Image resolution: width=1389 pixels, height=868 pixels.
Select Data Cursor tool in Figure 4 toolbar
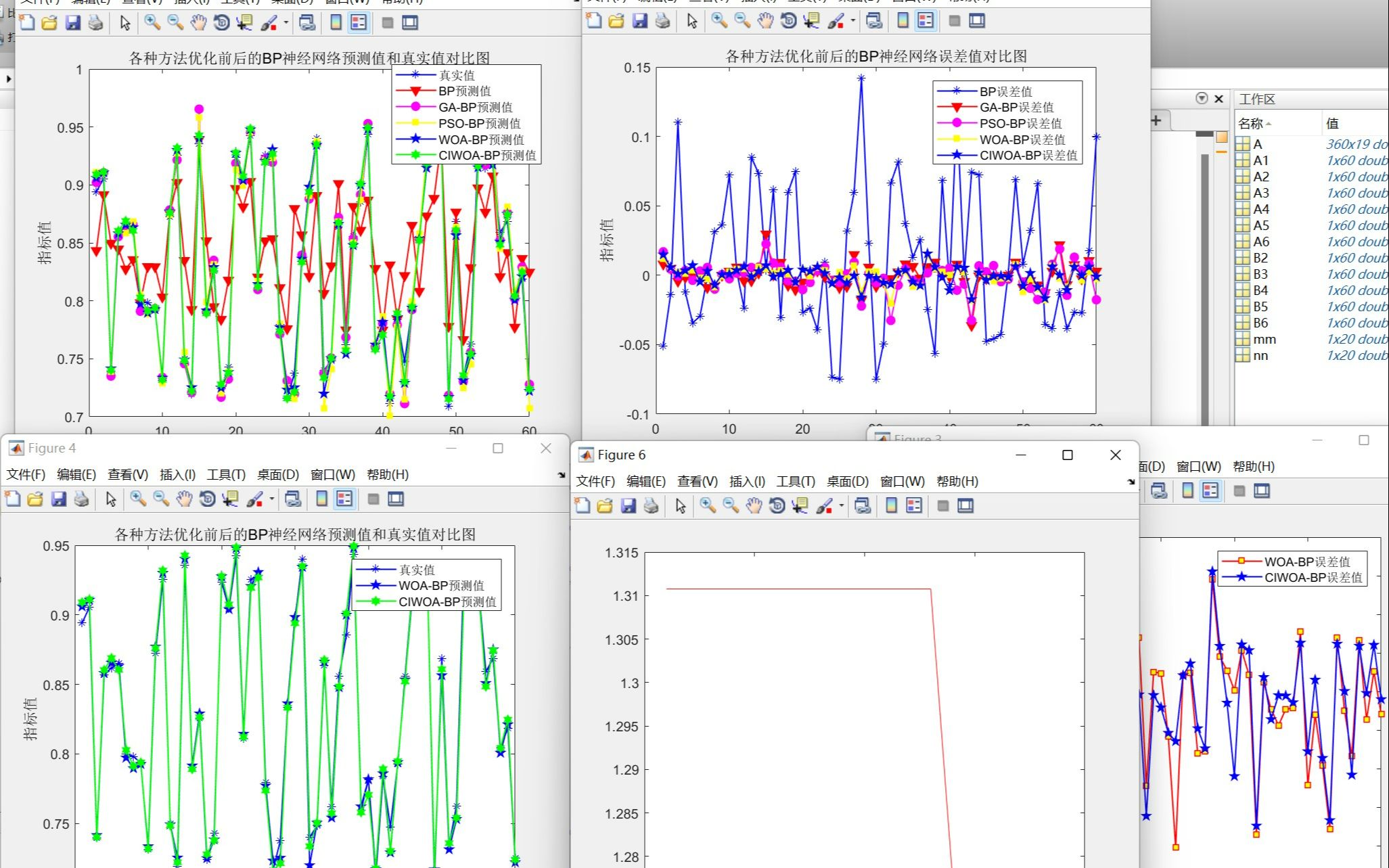(230, 499)
